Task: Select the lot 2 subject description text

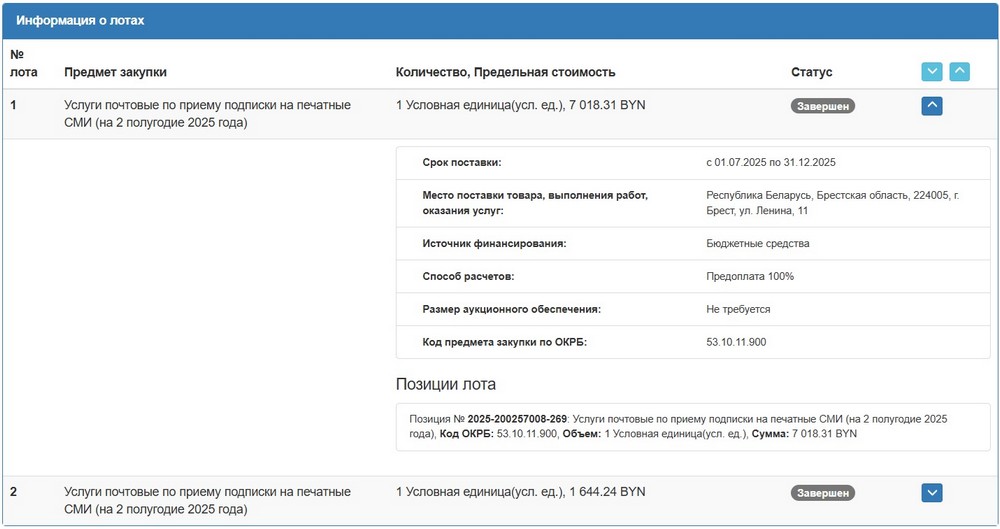Action: pos(207,500)
